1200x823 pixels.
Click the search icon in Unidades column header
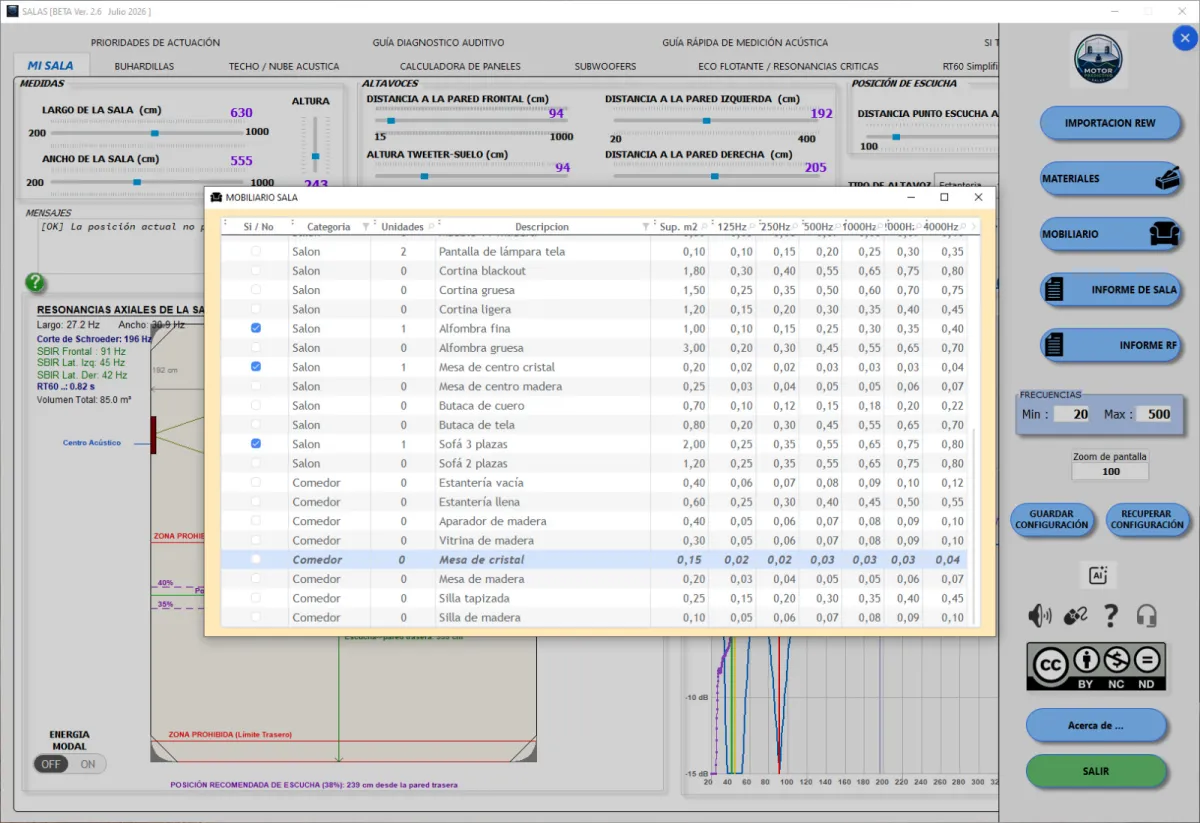click(431, 227)
